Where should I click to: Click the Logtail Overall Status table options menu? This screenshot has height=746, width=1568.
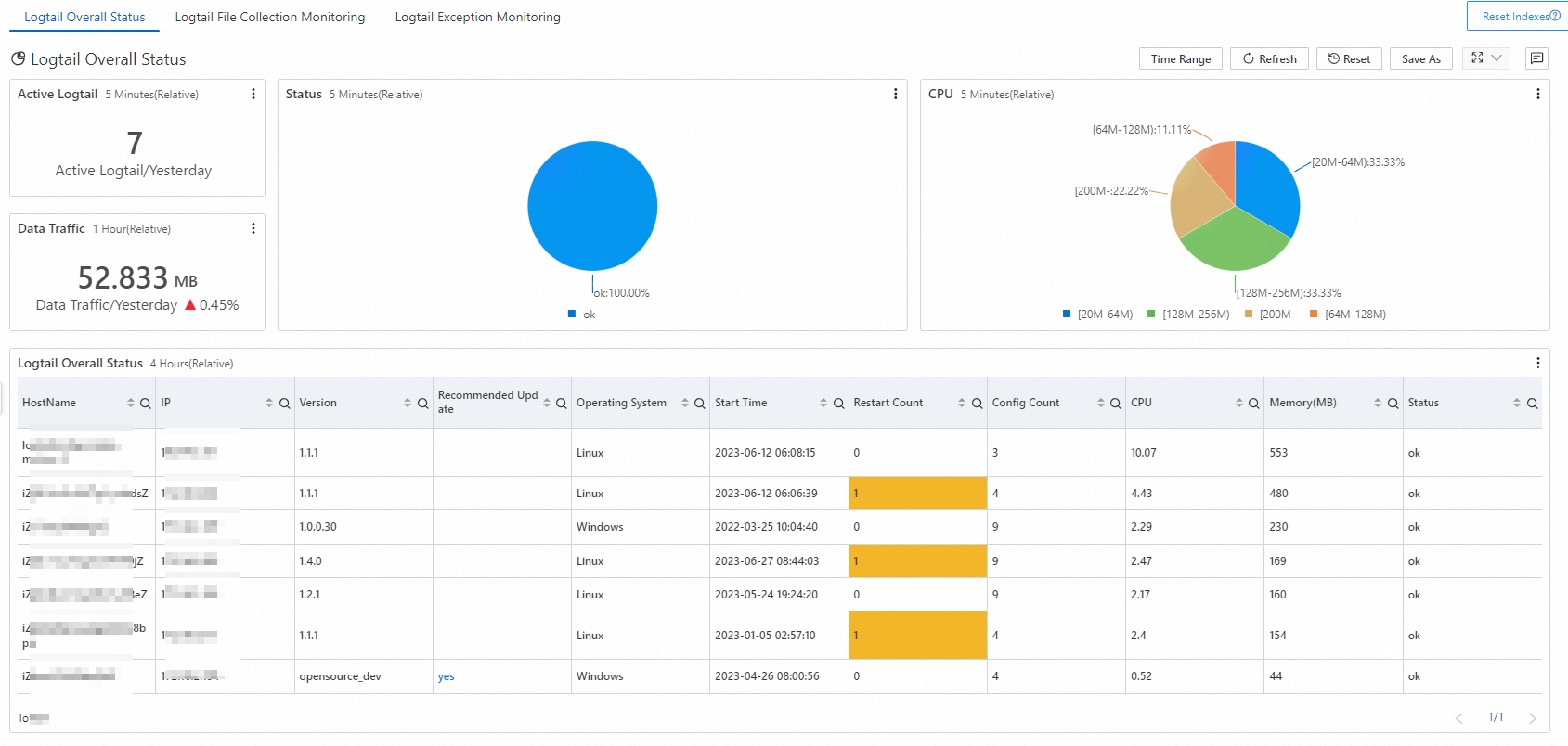click(1537, 363)
